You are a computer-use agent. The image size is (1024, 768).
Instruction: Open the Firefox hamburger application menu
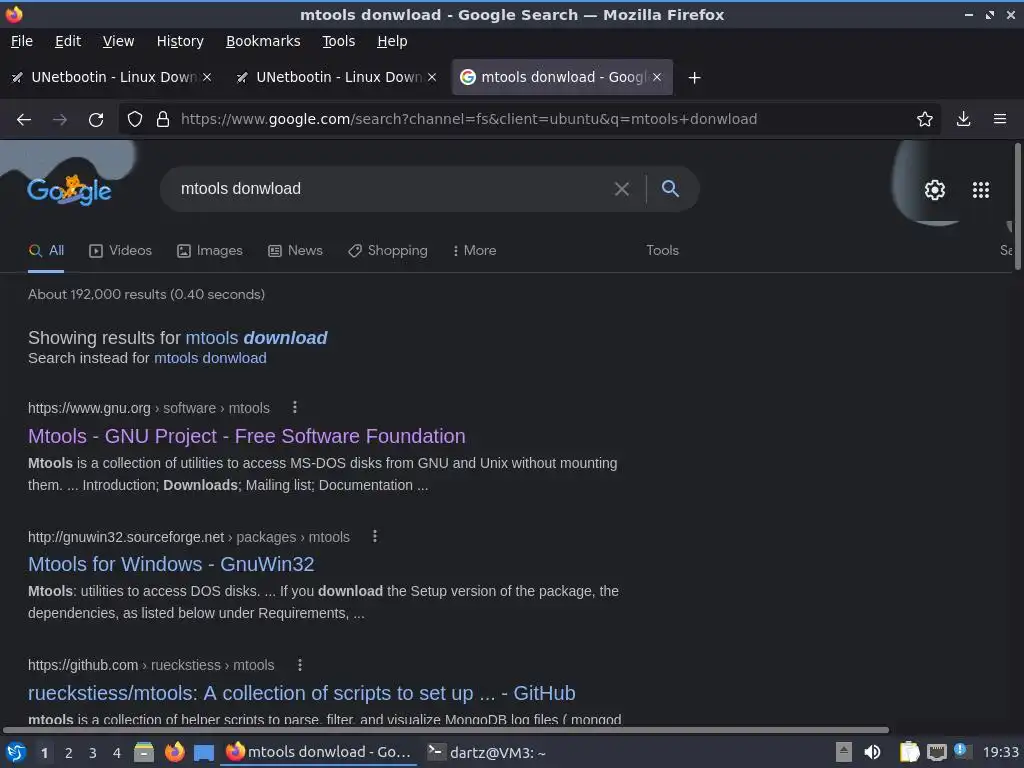click(1000, 119)
